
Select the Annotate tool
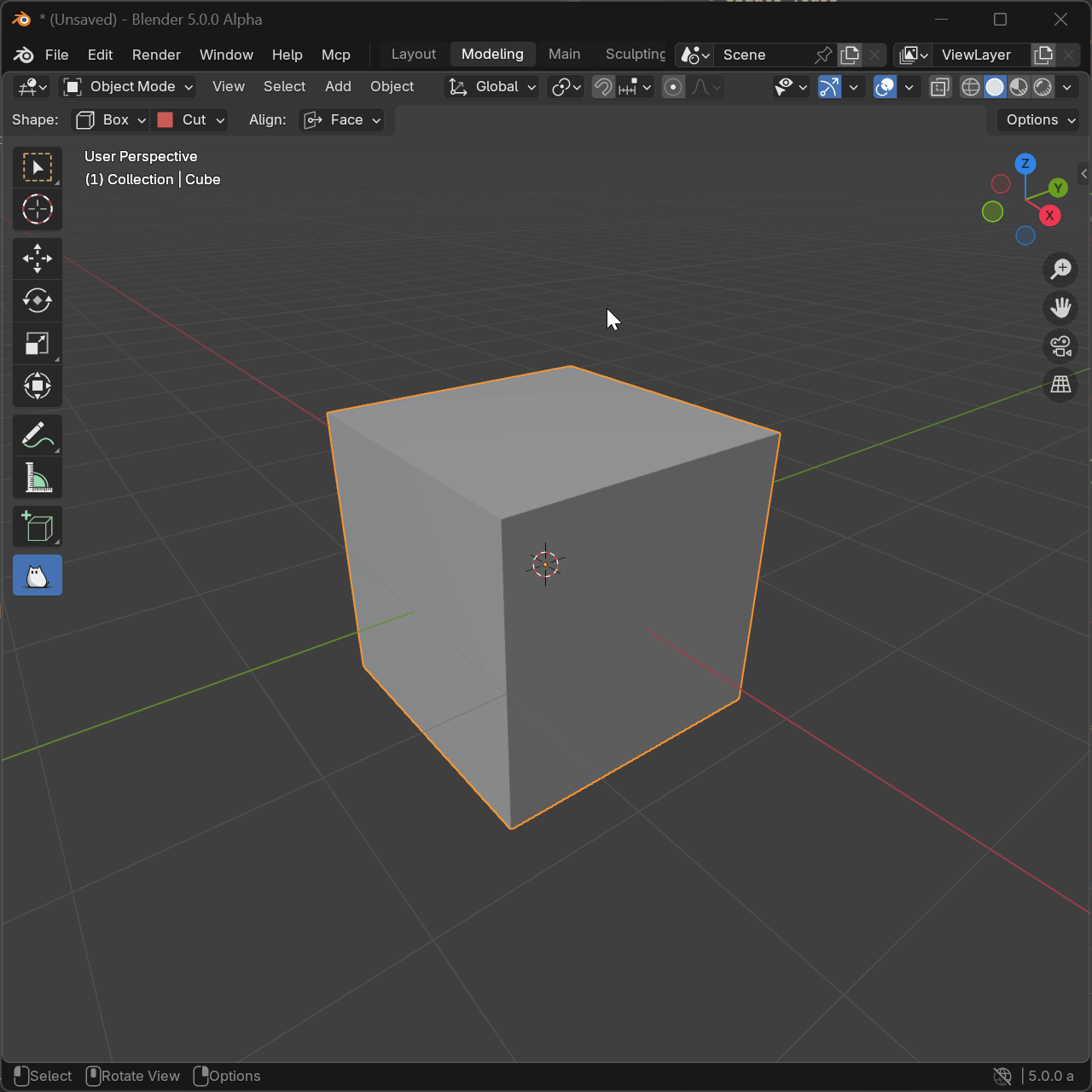tap(38, 435)
